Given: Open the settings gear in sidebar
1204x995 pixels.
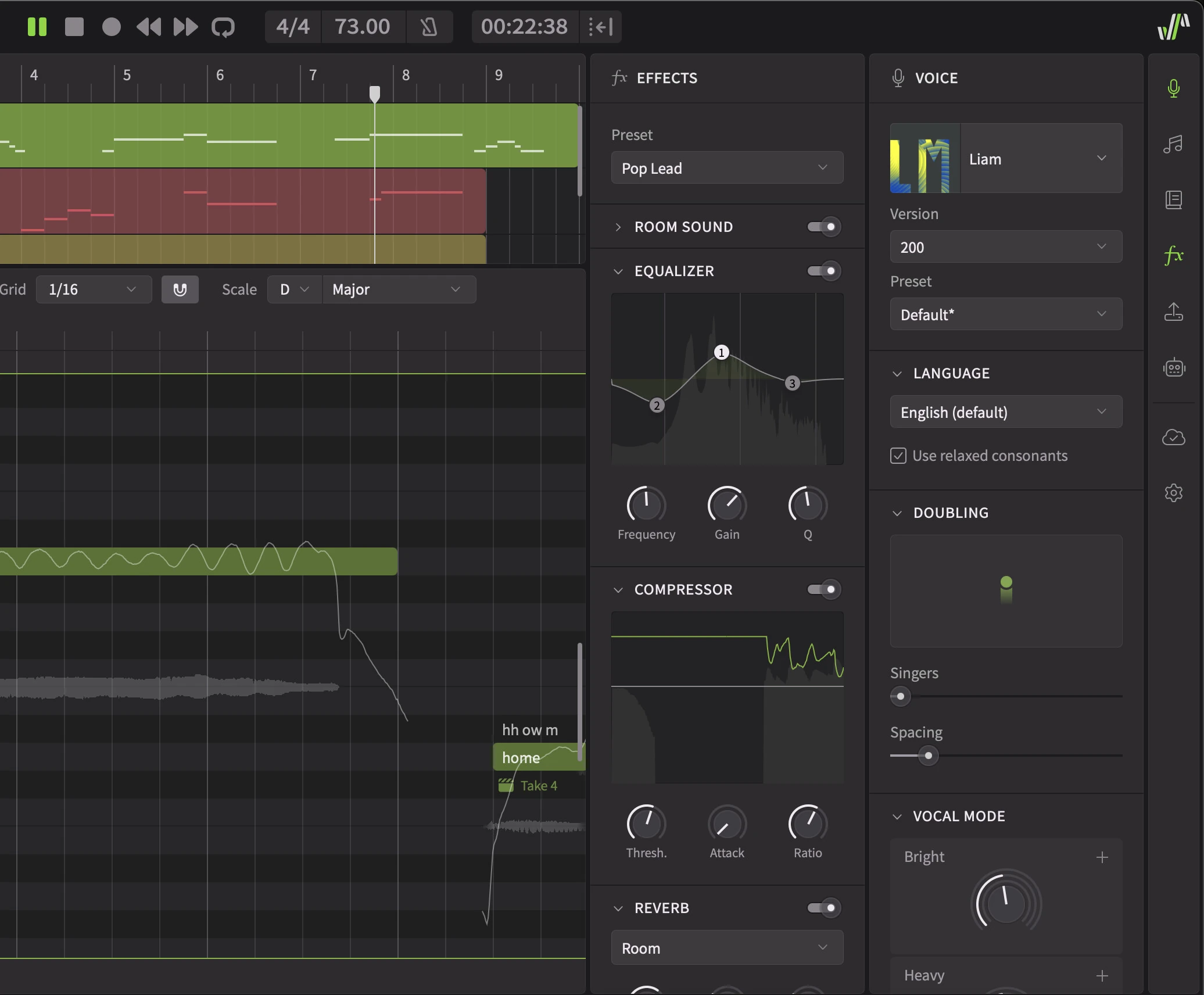Looking at the screenshot, I should 1173,493.
